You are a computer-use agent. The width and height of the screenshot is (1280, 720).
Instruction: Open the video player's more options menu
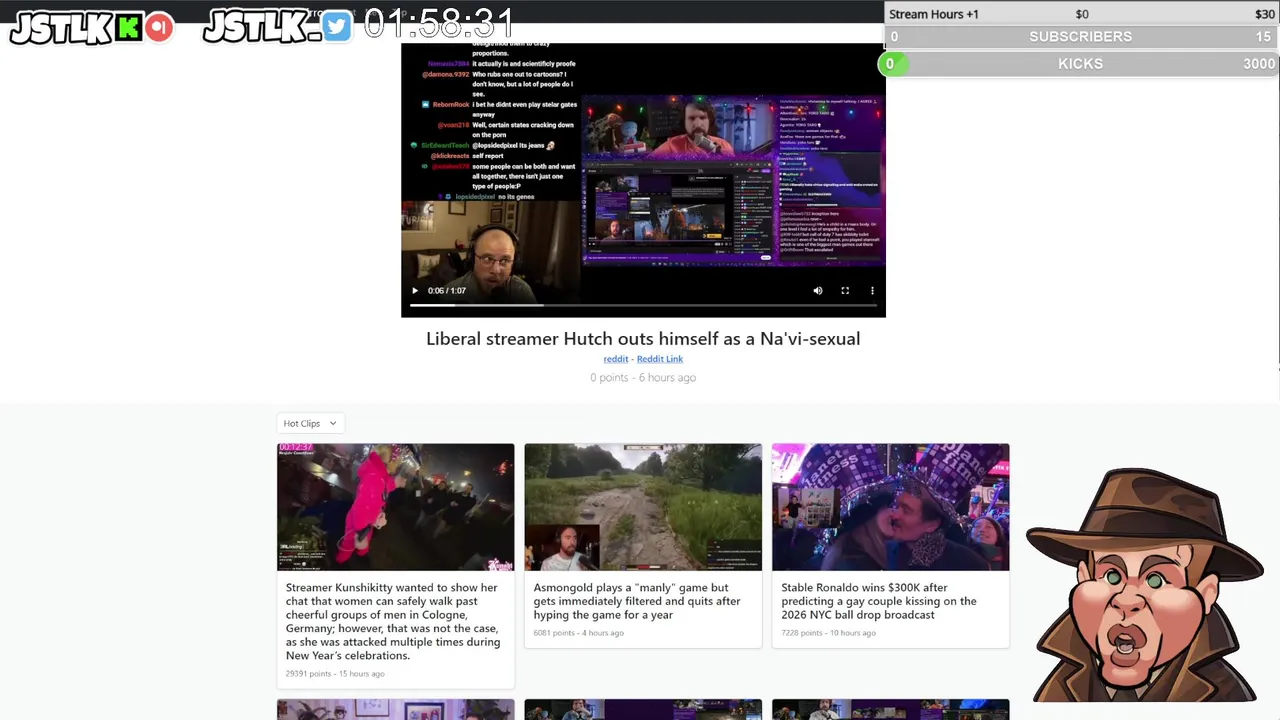pos(872,291)
